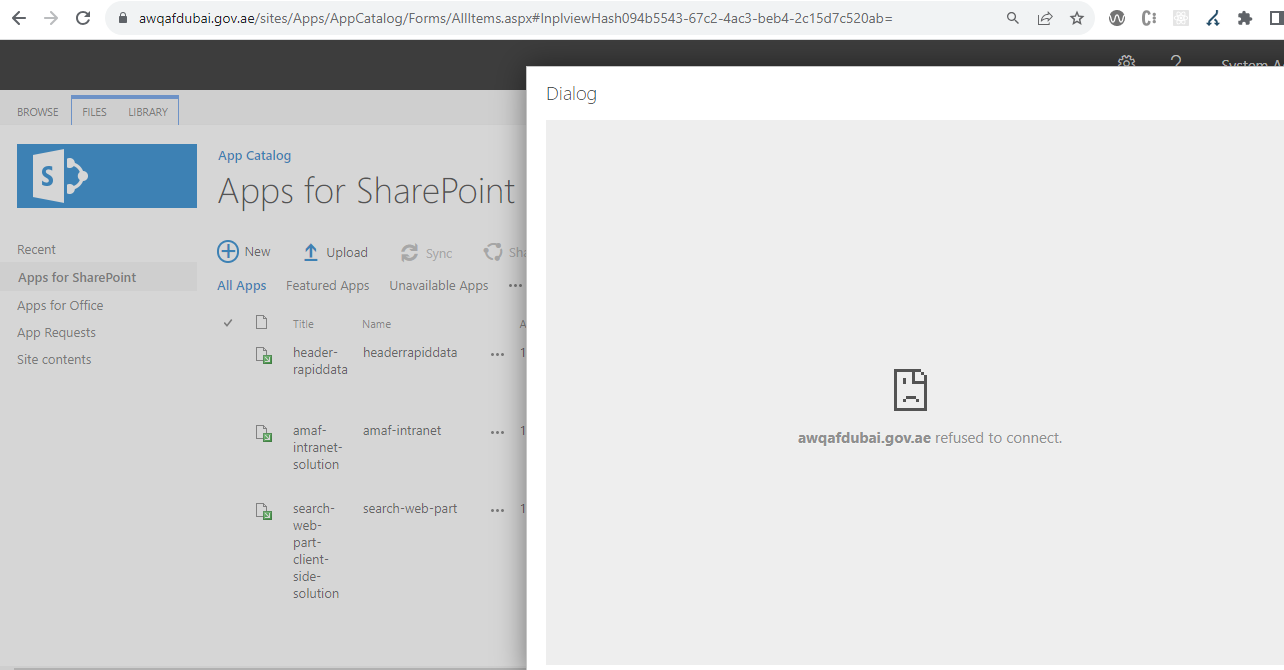The image size is (1284, 670).
Task: Open the headerrapiddata app link
Action: pyautogui.click(x=410, y=352)
